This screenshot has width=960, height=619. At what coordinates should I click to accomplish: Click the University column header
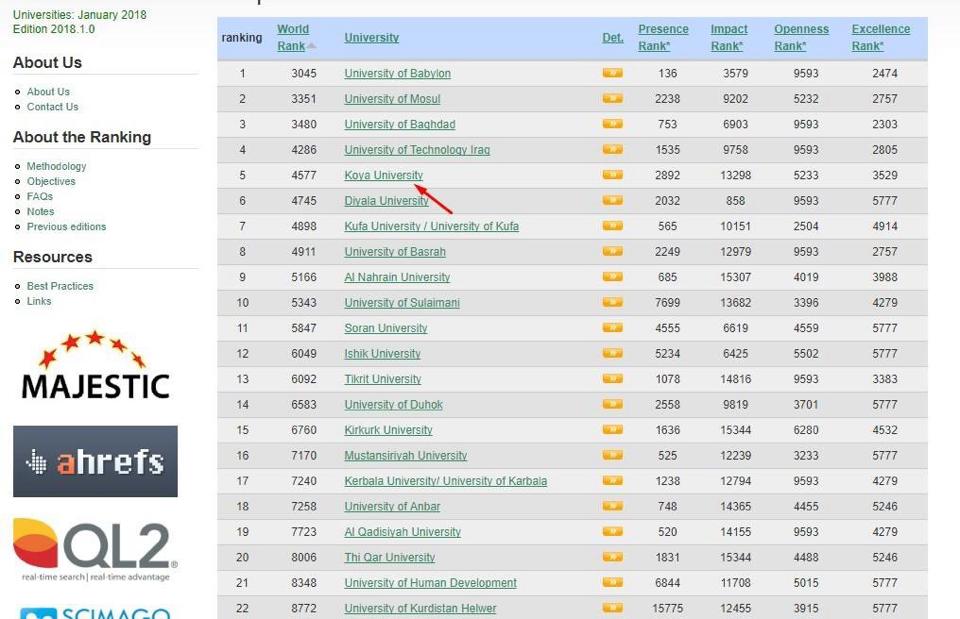click(371, 38)
